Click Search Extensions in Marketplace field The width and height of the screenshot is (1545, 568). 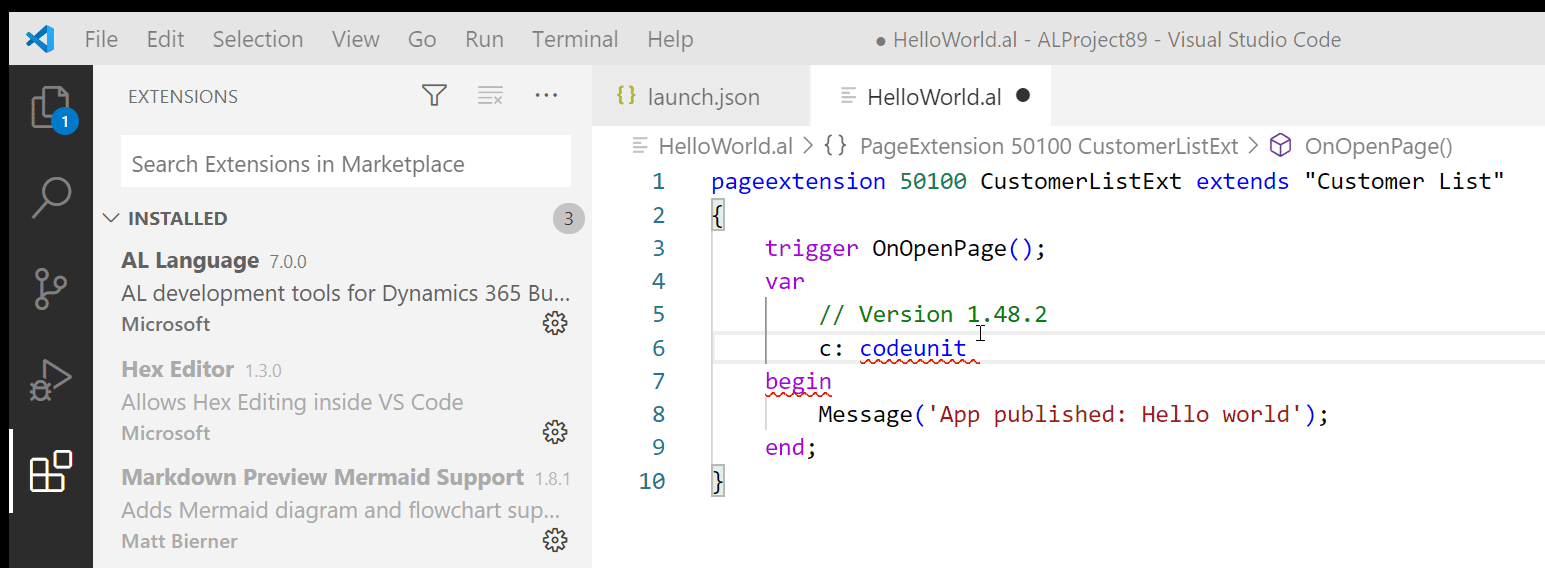coord(346,163)
